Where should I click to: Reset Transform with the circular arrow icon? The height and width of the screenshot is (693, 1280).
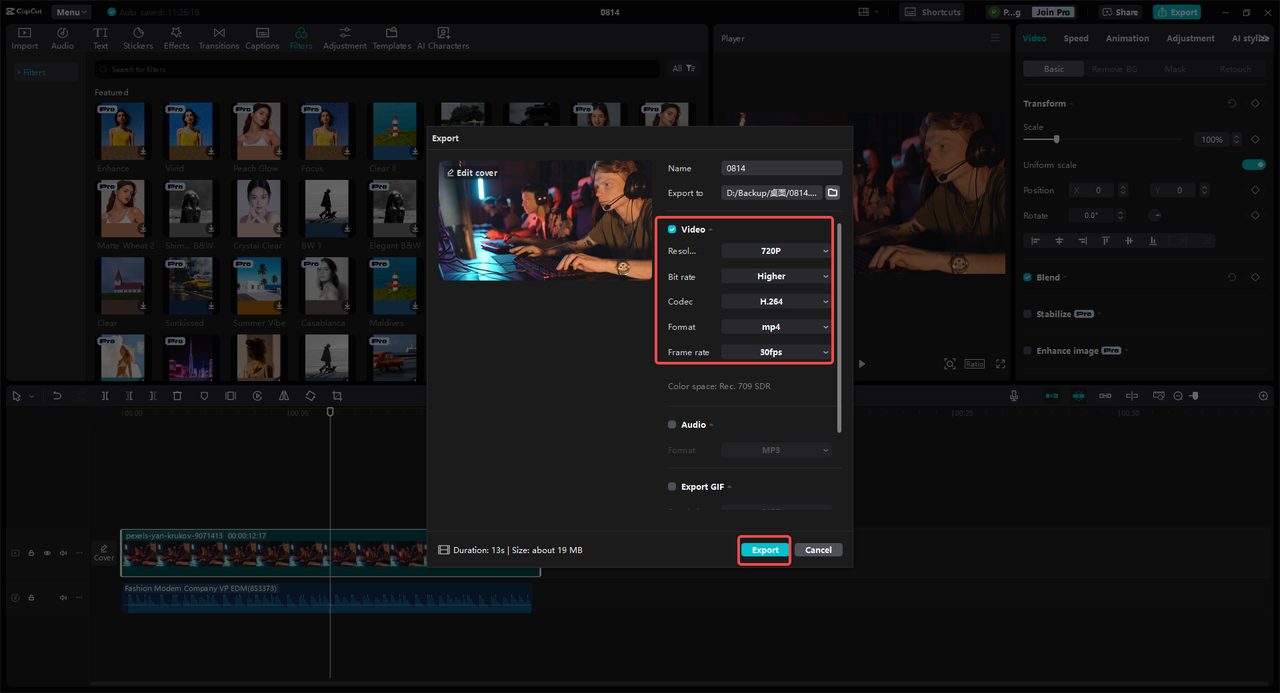click(x=1231, y=104)
